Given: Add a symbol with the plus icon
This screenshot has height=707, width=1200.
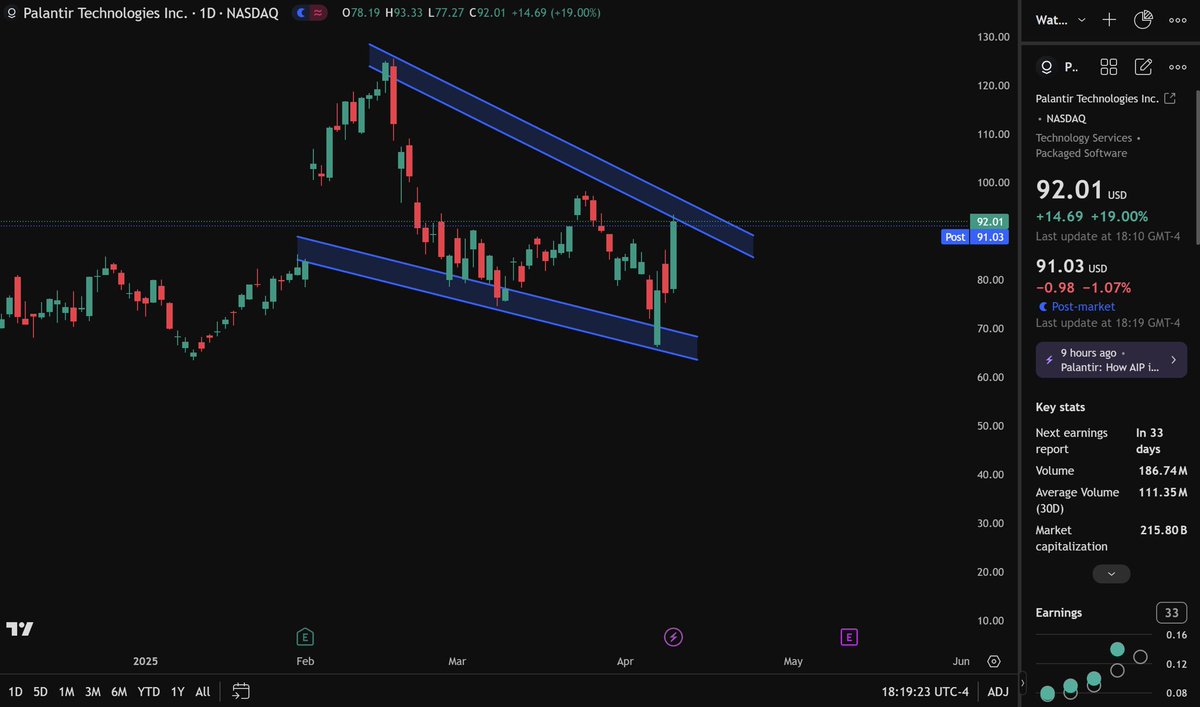Looking at the screenshot, I should (x=1109, y=19).
